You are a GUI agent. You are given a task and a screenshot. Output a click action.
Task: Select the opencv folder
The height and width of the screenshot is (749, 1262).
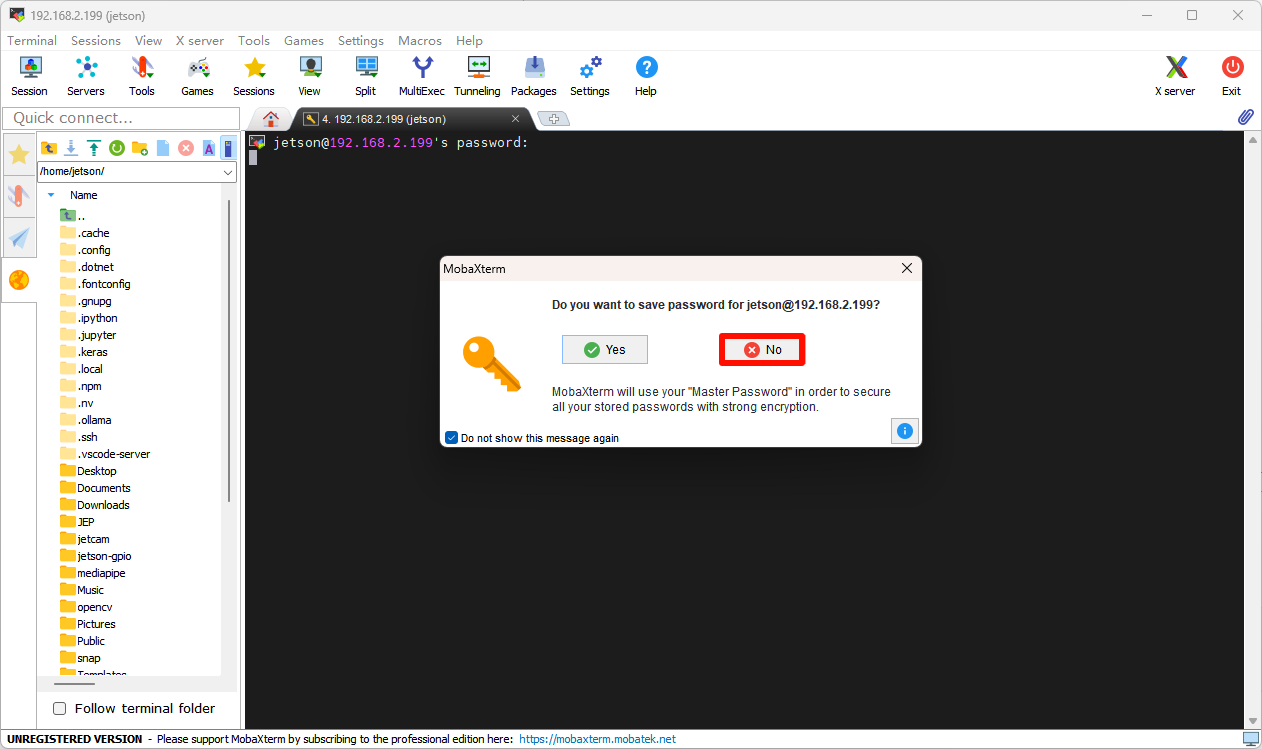[95, 607]
